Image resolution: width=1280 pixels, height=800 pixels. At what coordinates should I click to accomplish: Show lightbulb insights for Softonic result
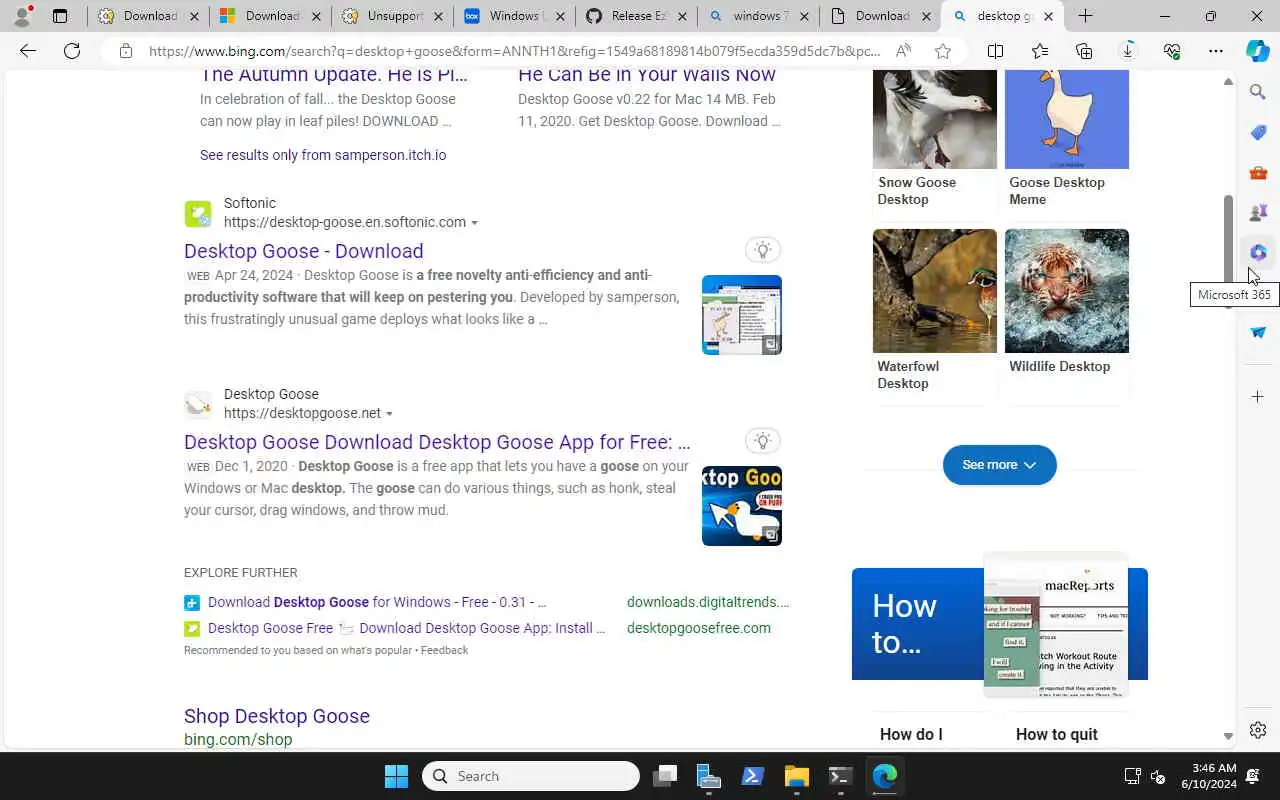coord(763,250)
